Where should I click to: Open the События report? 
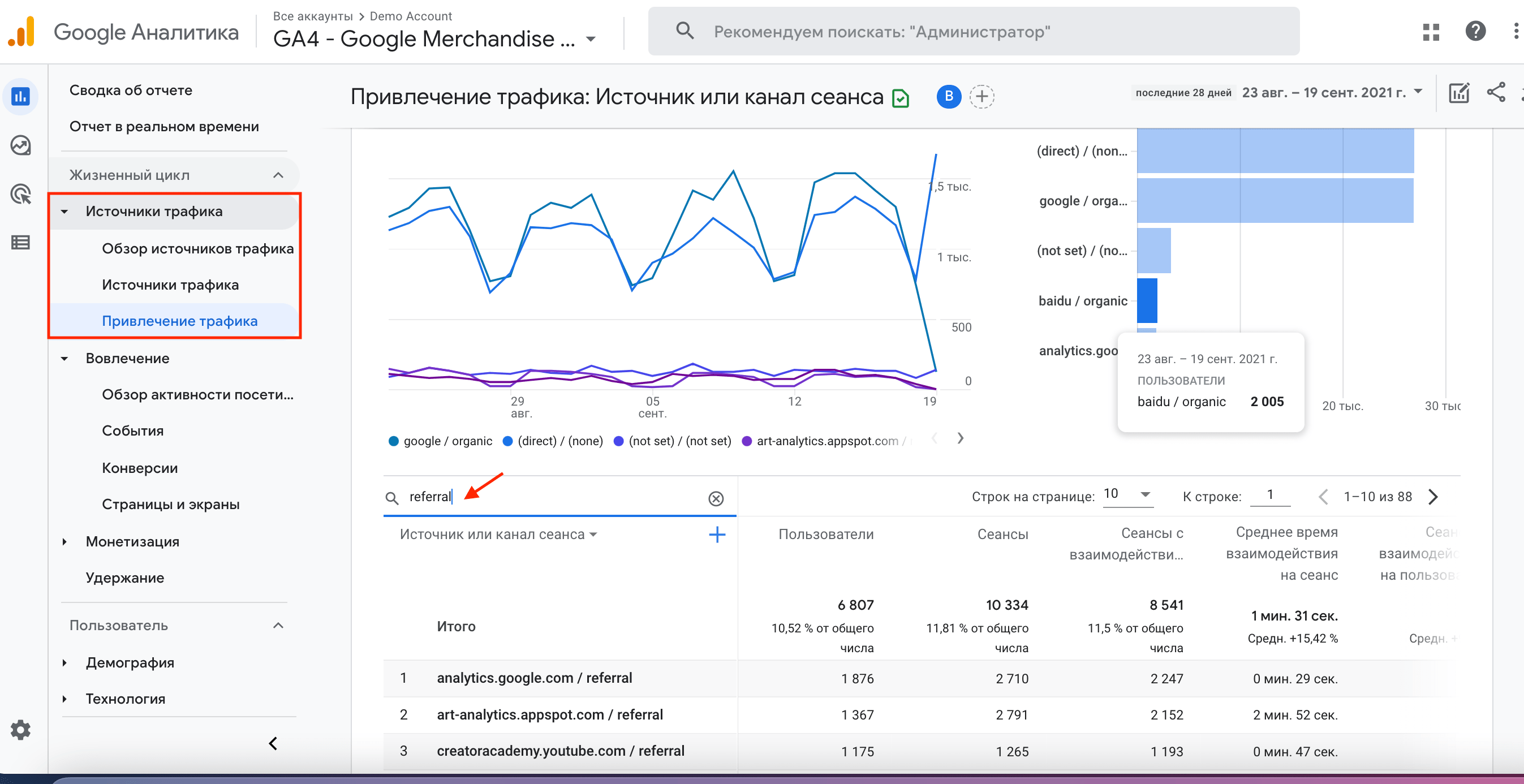pyautogui.click(x=132, y=431)
